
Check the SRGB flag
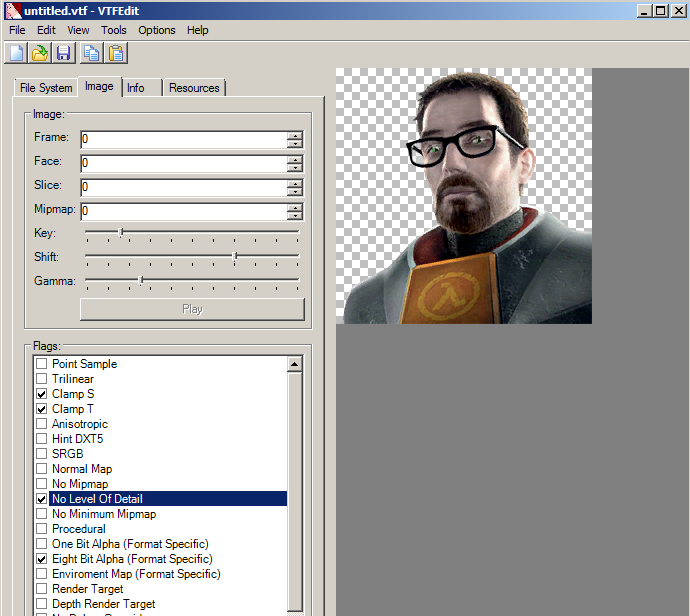point(42,454)
